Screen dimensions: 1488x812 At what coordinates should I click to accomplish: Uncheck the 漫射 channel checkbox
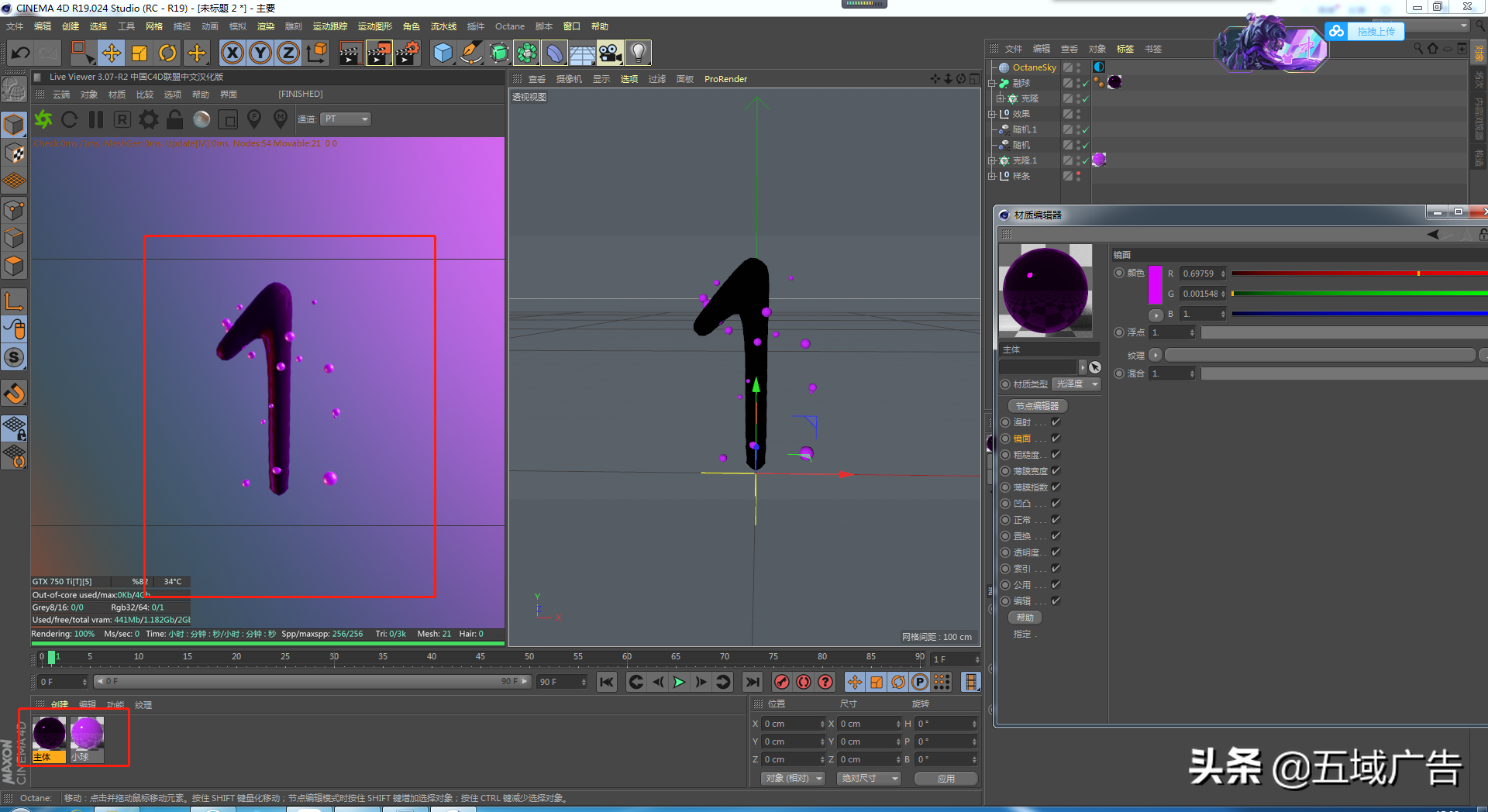pos(1056,422)
